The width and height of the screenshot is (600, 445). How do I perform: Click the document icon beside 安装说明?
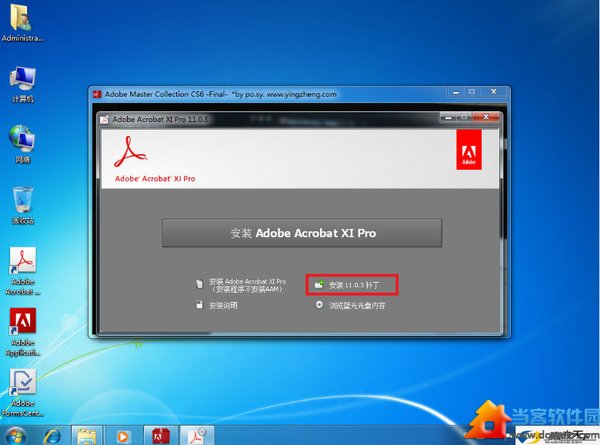tap(199, 305)
